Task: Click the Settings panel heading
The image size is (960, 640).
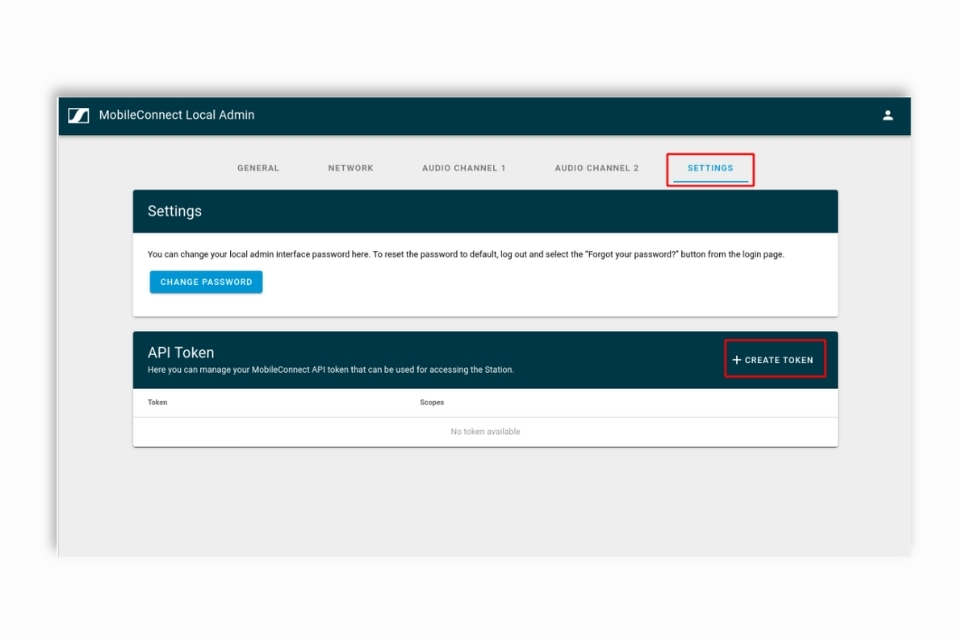Action: click(x=174, y=211)
